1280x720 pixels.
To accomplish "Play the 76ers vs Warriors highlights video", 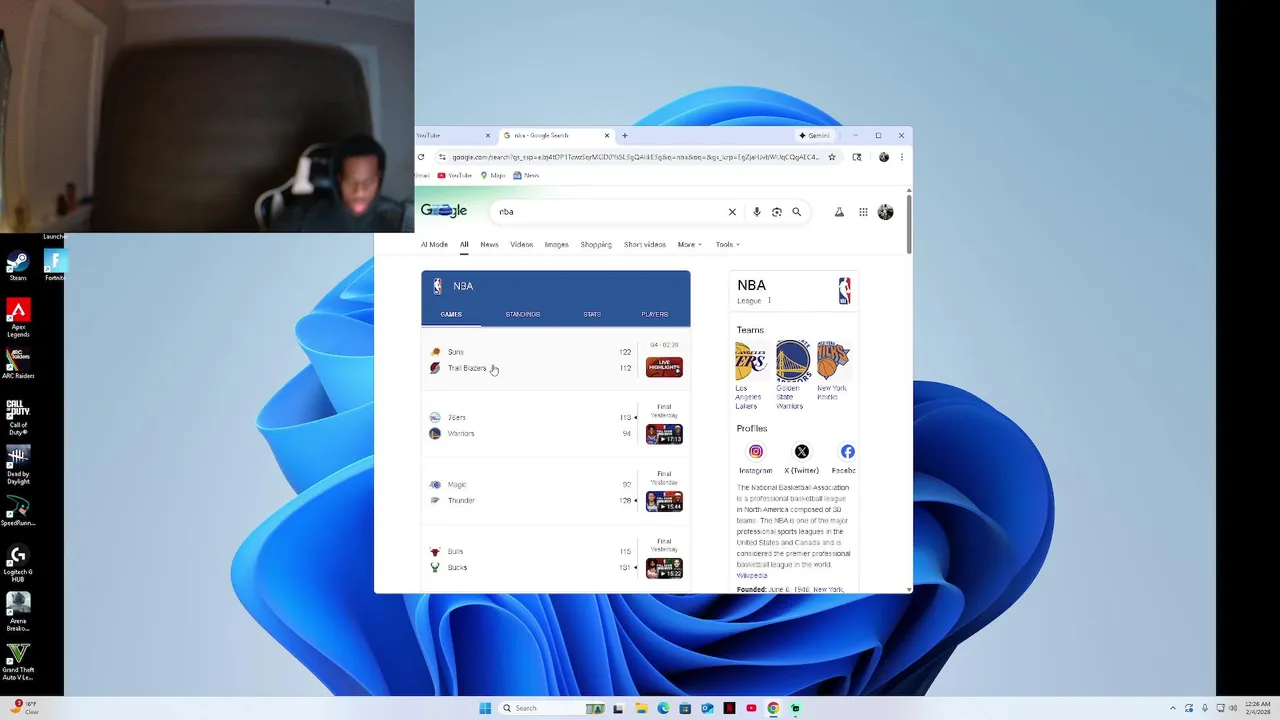I will 664,434.
